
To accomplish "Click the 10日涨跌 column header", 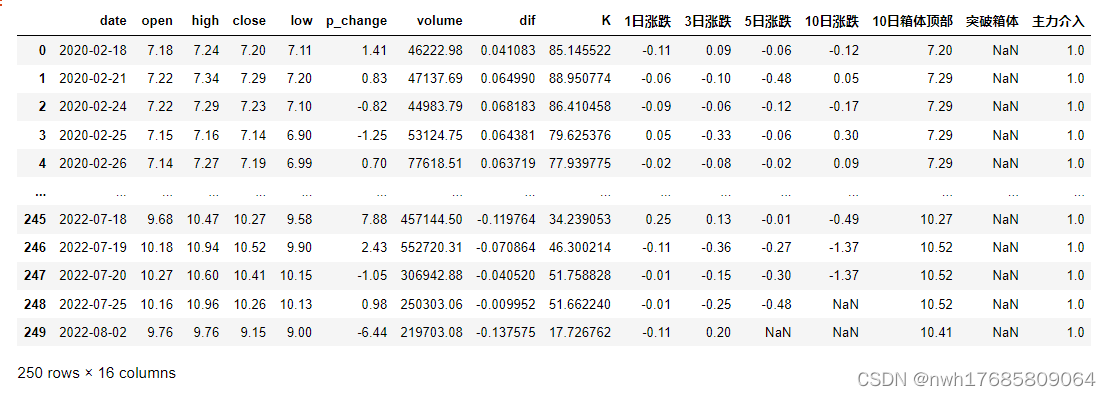I will (832, 21).
